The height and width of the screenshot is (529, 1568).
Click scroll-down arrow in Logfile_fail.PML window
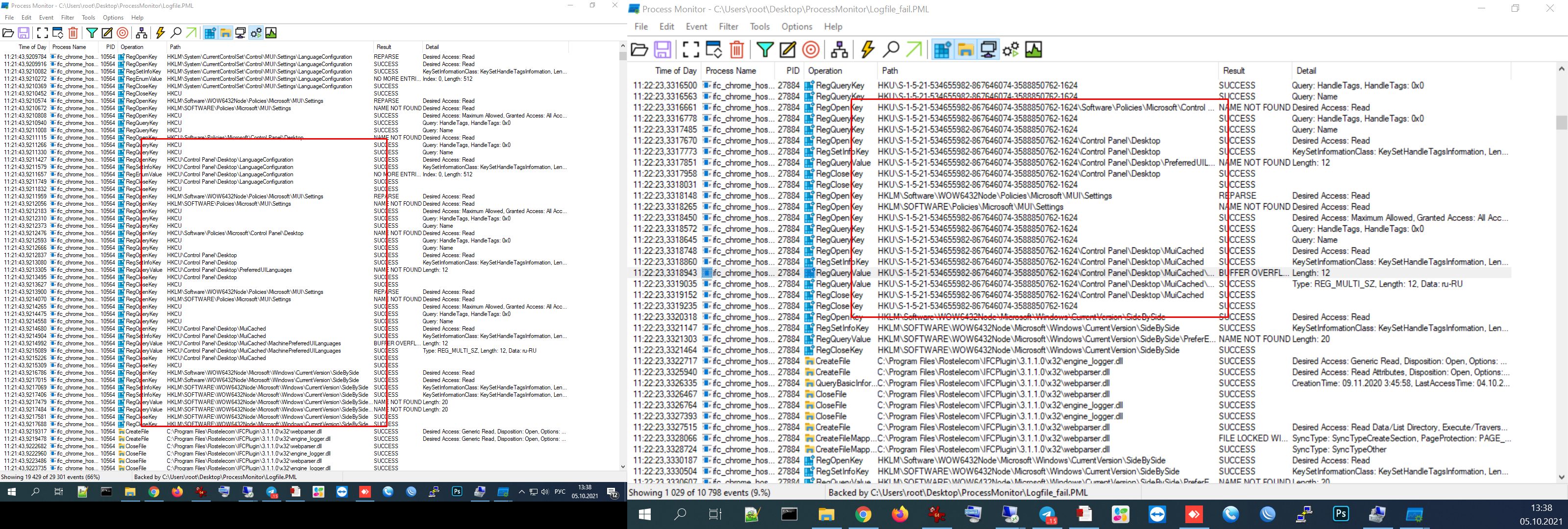tap(1561, 477)
